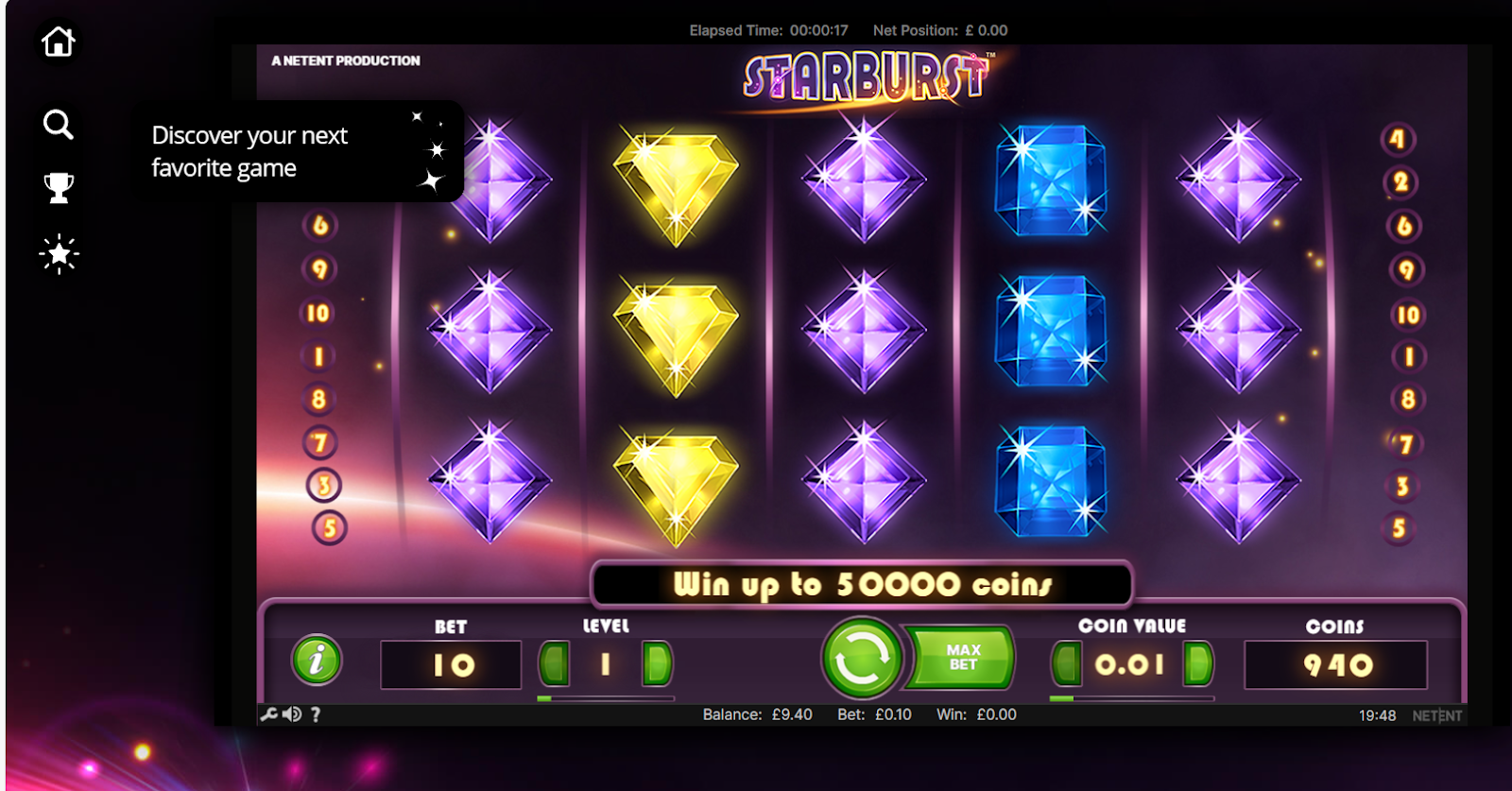Open the wrench game settings icon
This screenshot has height=791, width=1512.
[x=269, y=714]
